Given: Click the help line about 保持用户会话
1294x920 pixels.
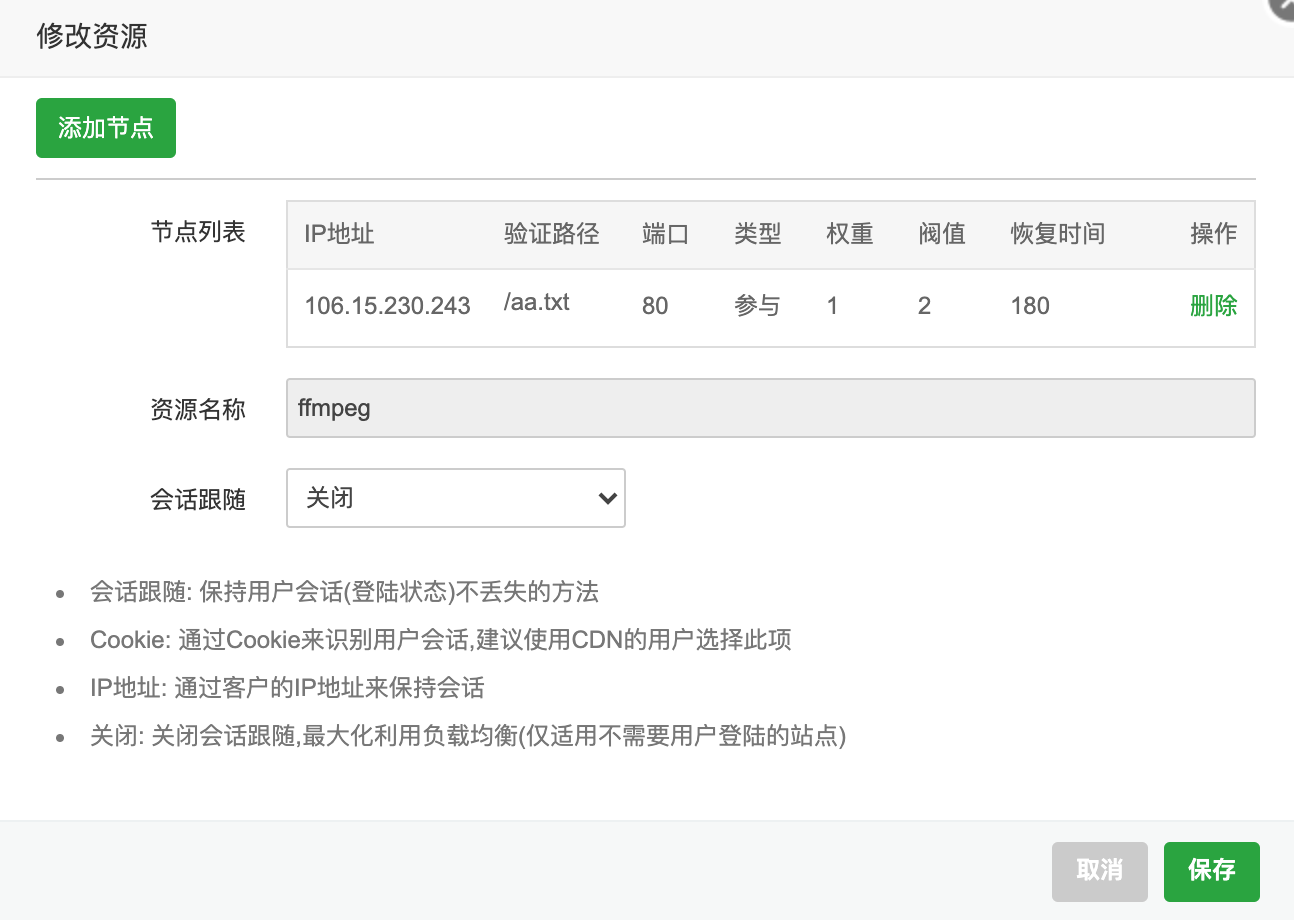Looking at the screenshot, I should coord(344,592).
